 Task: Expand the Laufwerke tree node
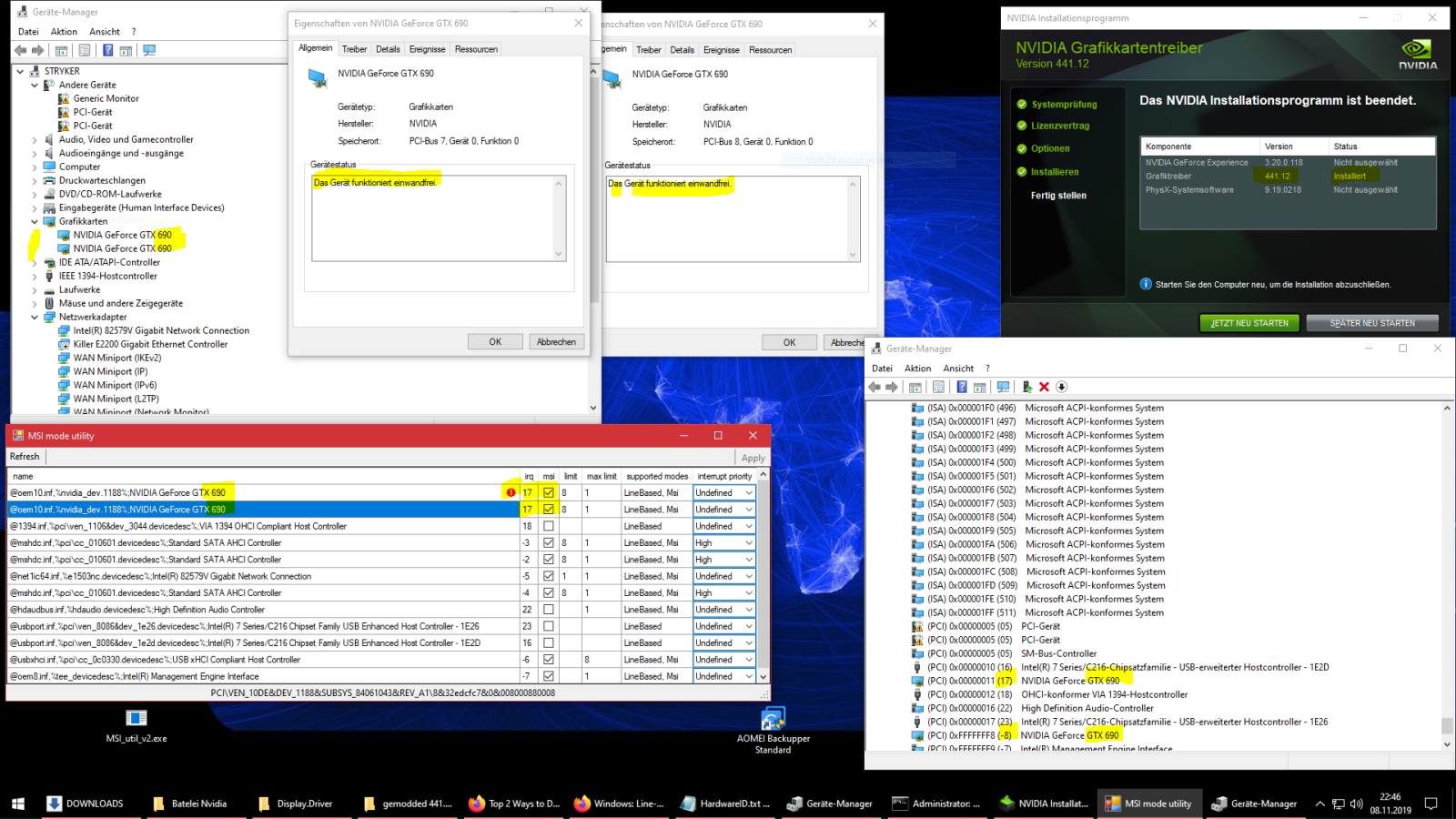[35, 289]
